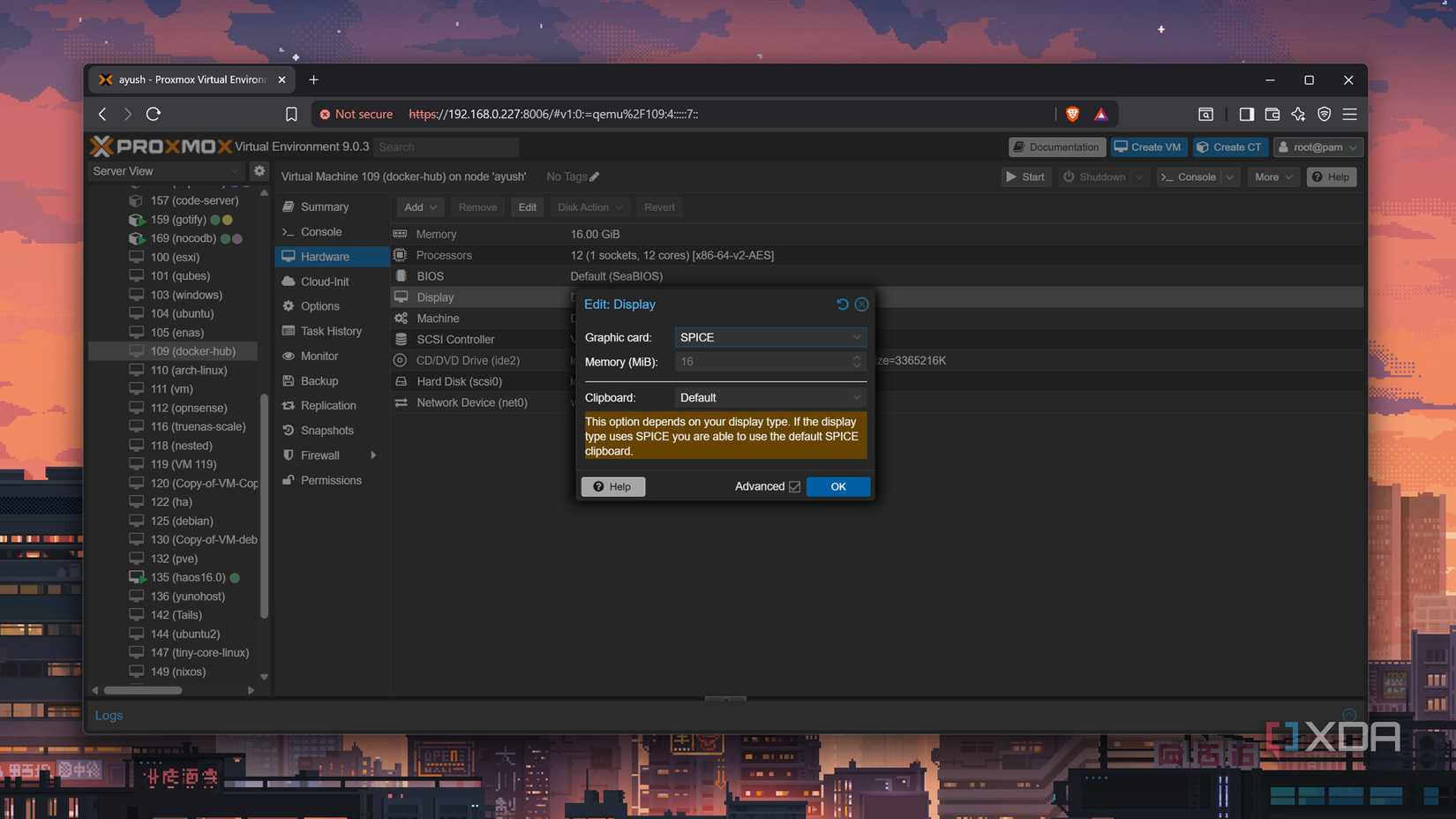
Task: Click the Brave Shields lion icon
Action: coord(1072,114)
